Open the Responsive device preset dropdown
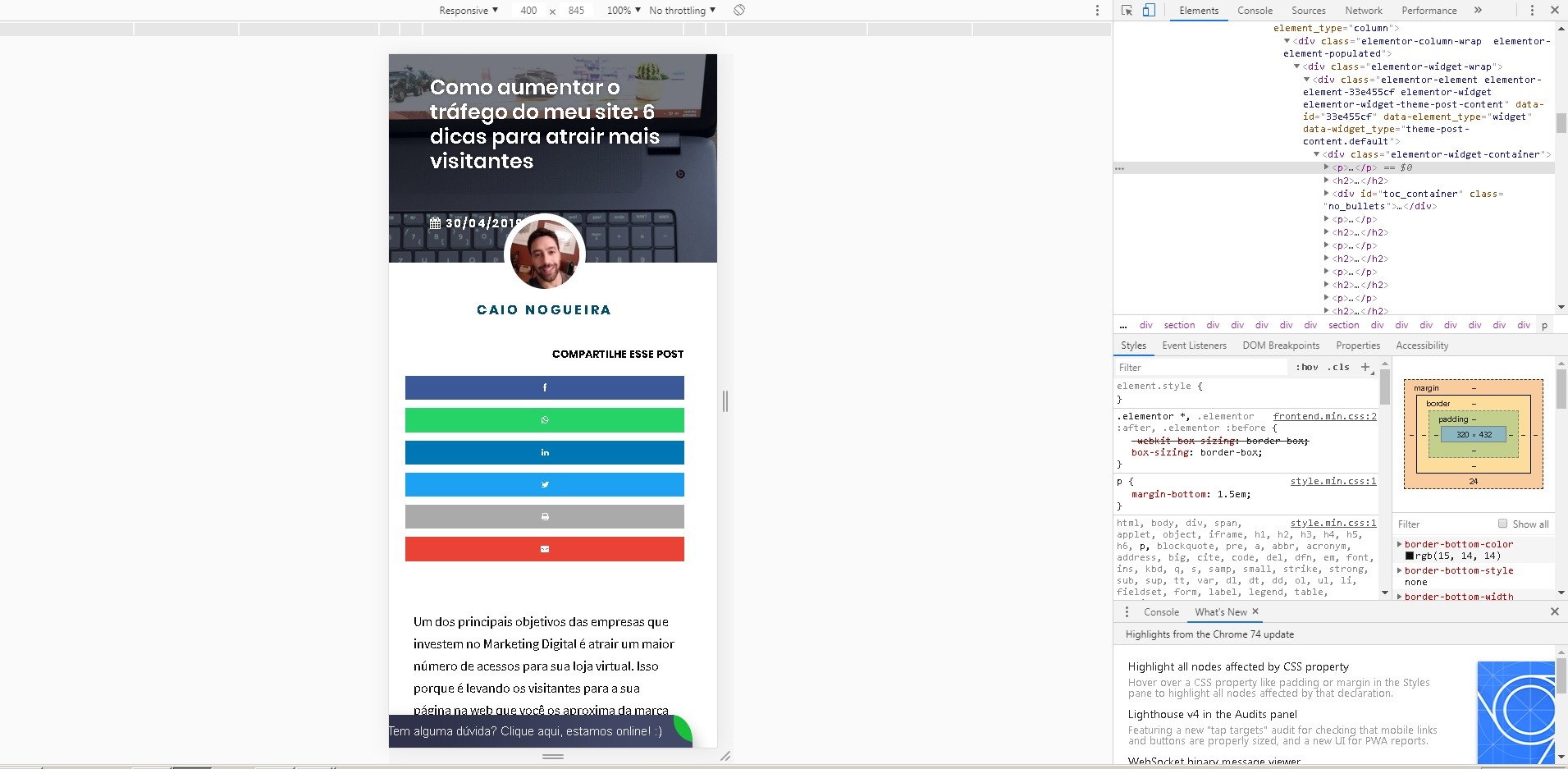 pos(468,11)
